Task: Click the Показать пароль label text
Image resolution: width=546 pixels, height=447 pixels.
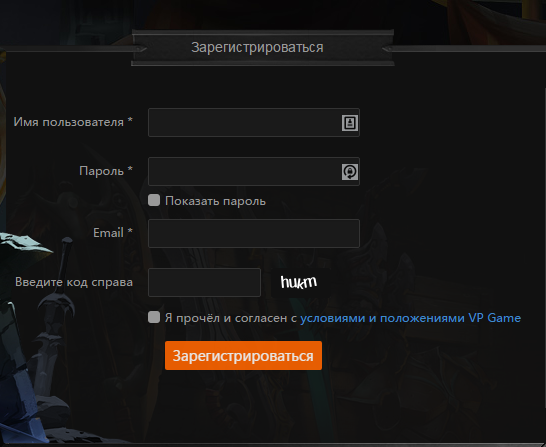Action: 216,201
